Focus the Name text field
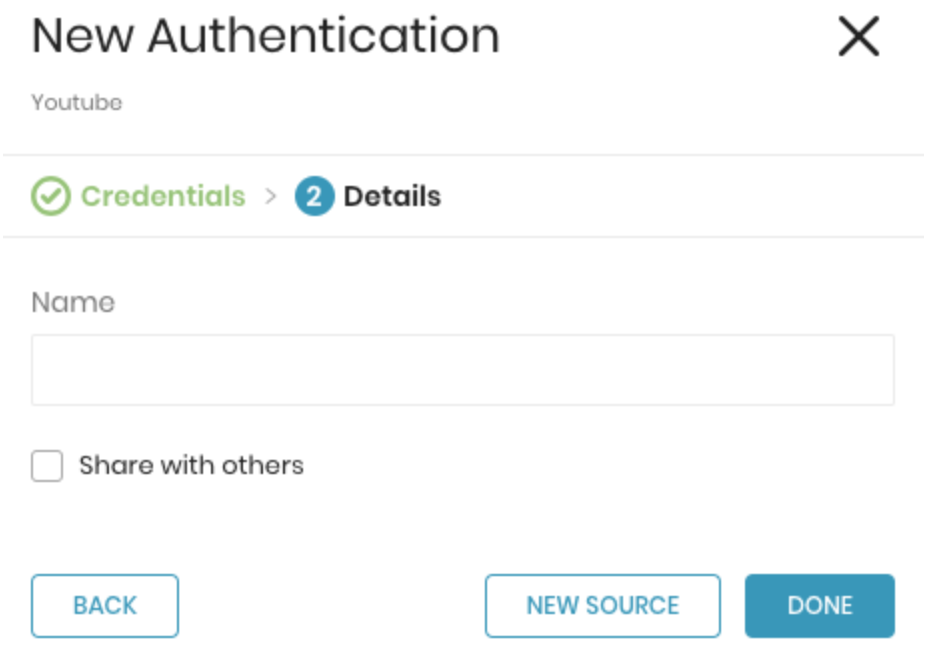This screenshot has width=938, height=670. pos(462,370)
